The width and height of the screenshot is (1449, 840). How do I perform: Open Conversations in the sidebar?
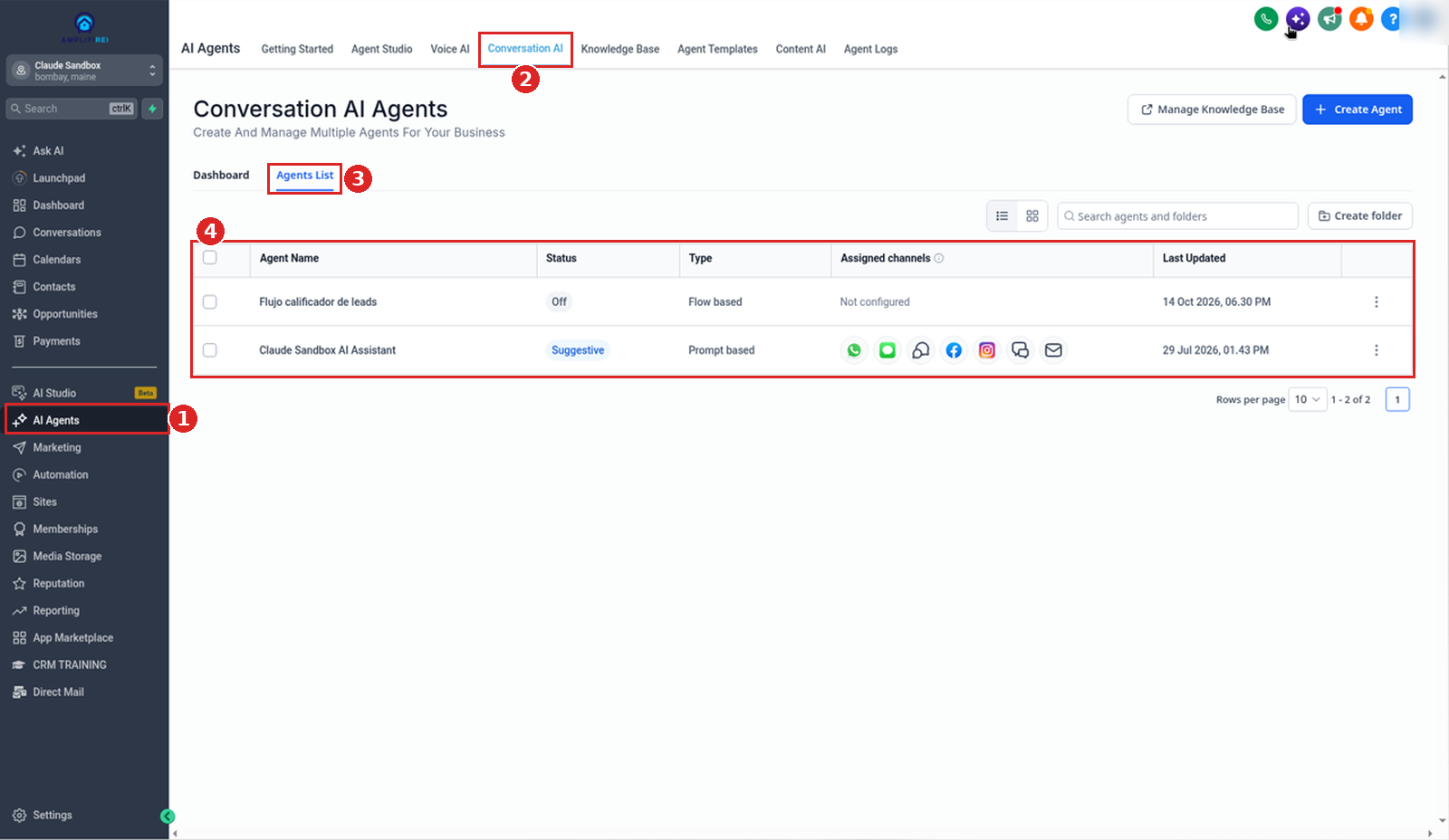pos(67,233)
